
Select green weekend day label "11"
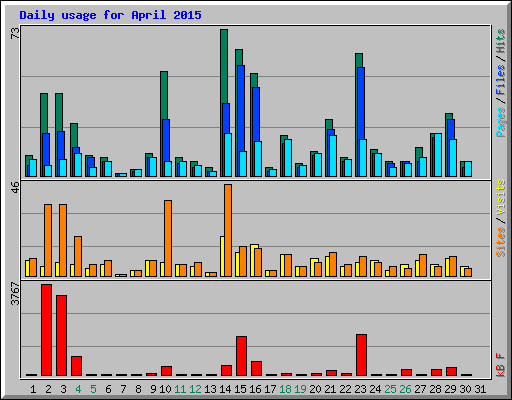point(180,389)
